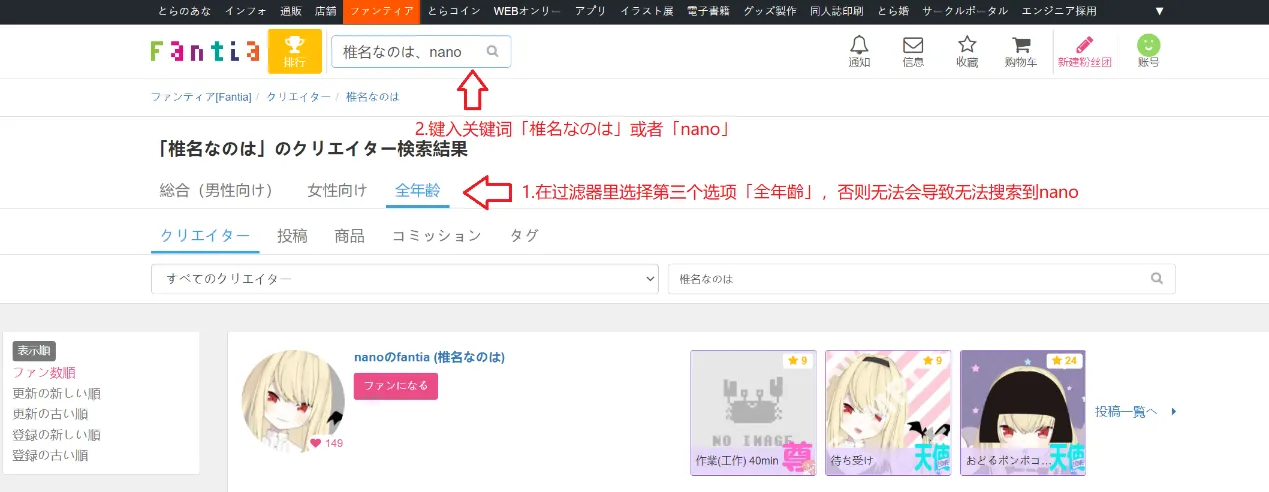Open ファンティア in top bar

pyautogui.click(x=382, y=11)
